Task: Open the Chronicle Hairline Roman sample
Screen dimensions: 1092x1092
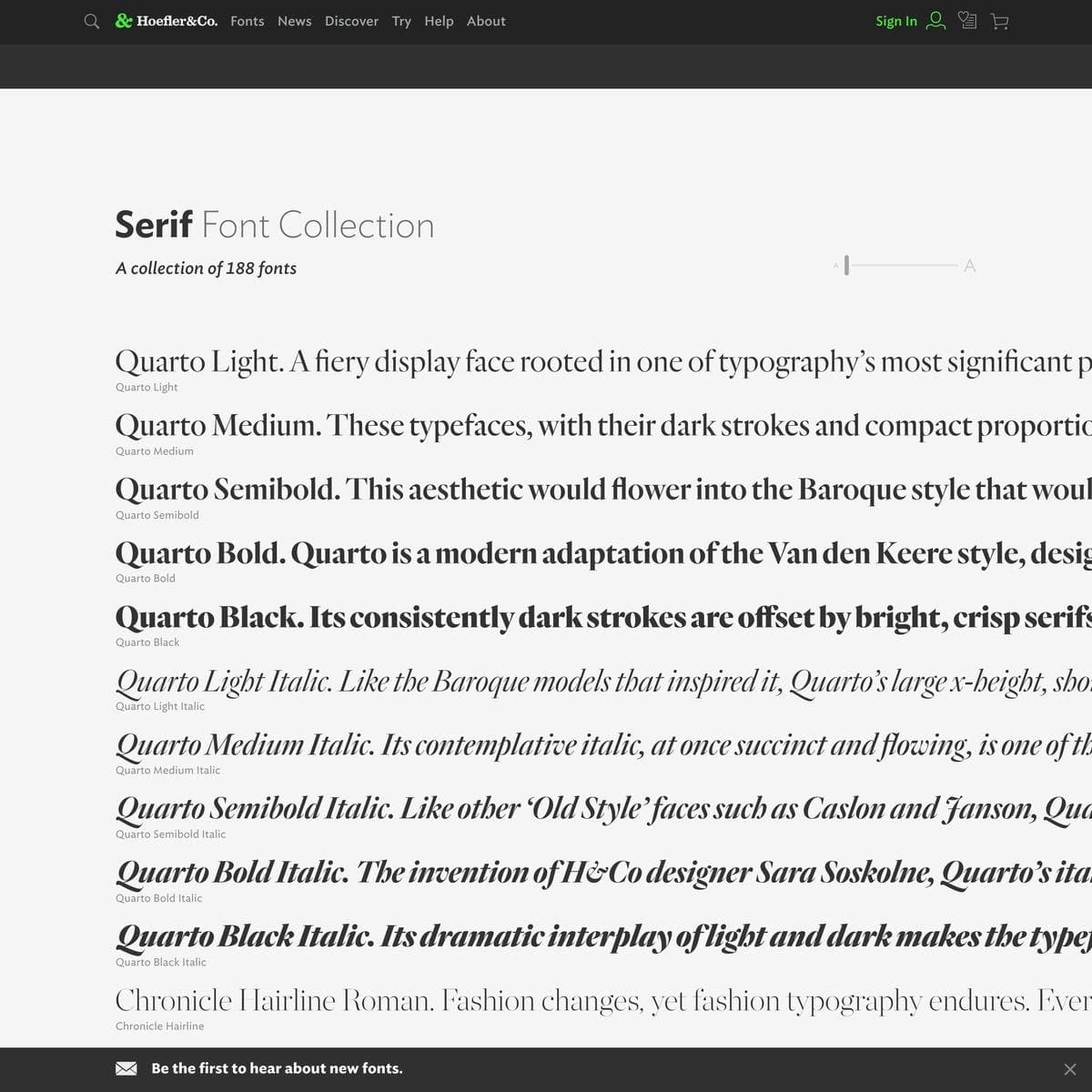Action: (x=364, y=1000)
